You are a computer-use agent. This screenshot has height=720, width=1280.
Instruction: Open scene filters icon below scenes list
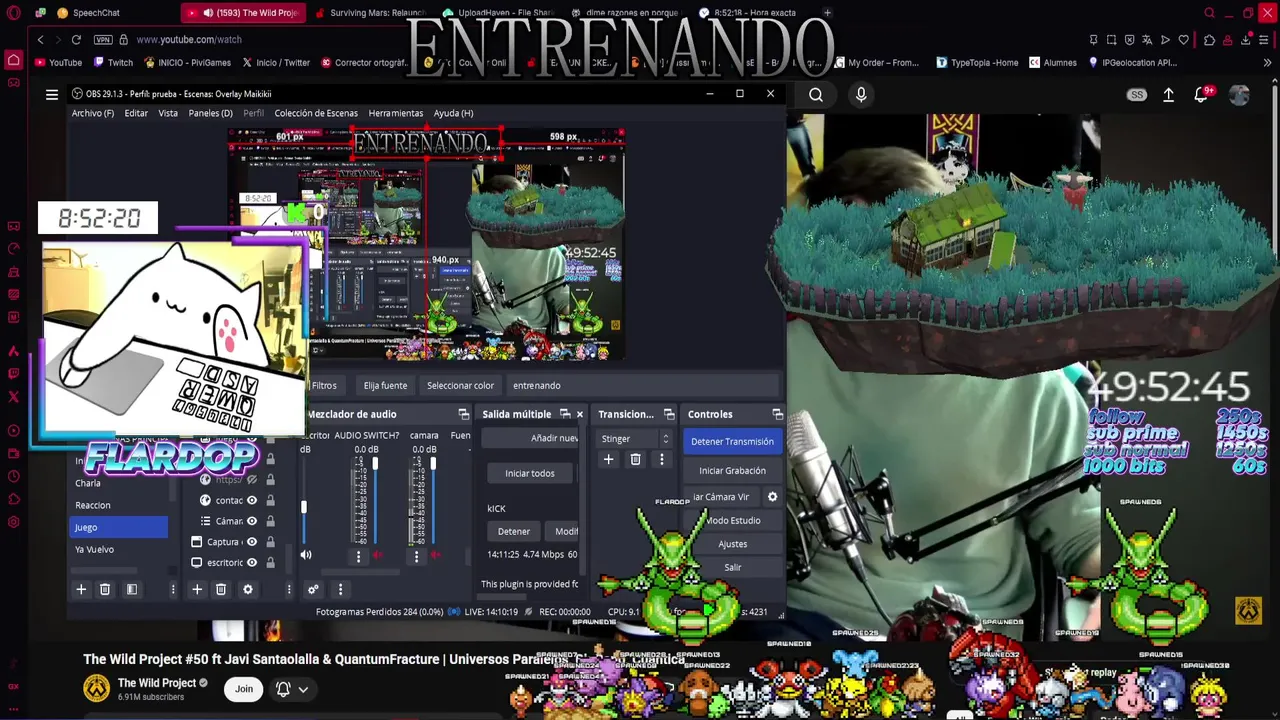coord(131,589)
